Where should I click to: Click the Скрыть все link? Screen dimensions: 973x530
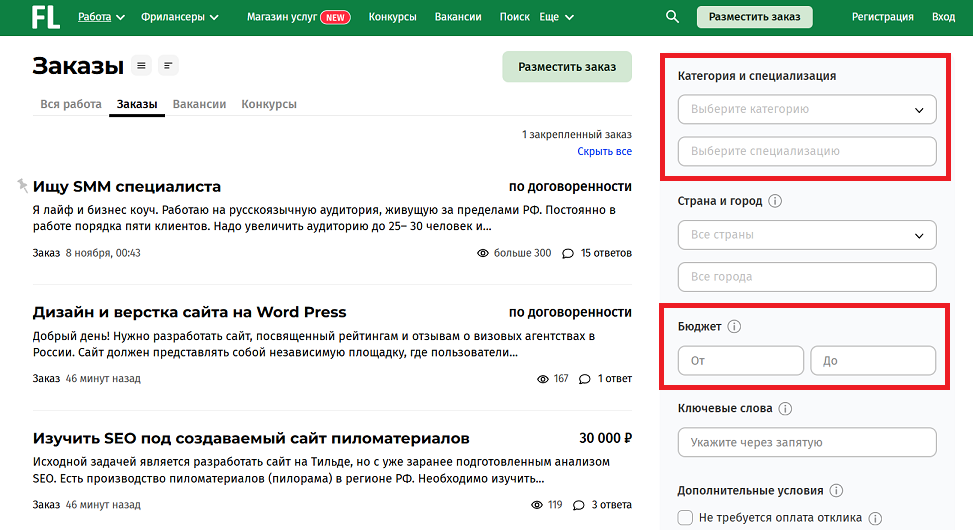pyautogui.click(x=604, y=152)
